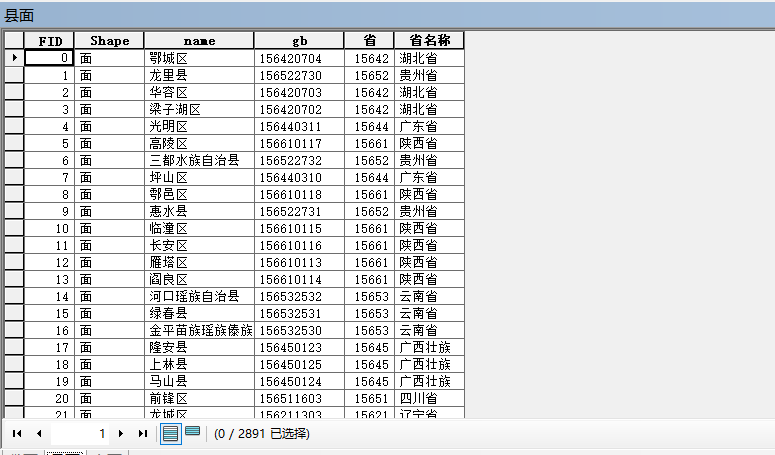Click the name cell 梁子湖区

pyautogui.click(x=199, y=109)
